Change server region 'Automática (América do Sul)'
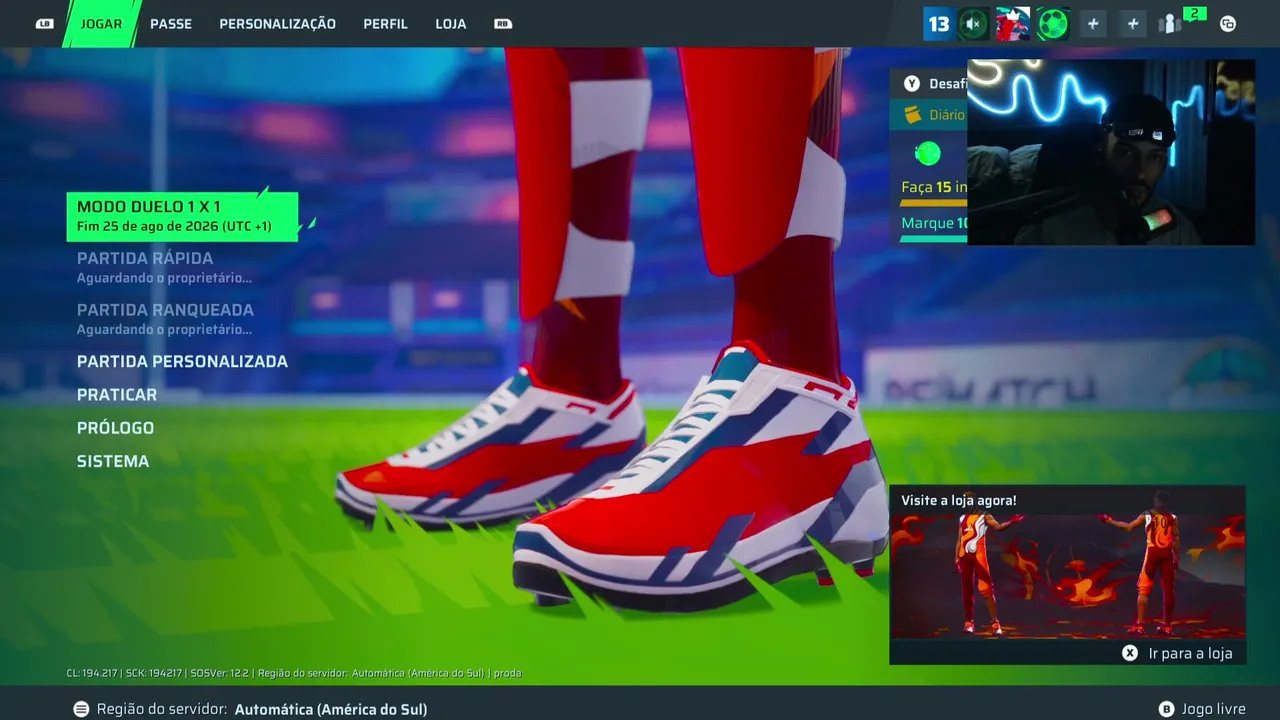 pos(331,709)
